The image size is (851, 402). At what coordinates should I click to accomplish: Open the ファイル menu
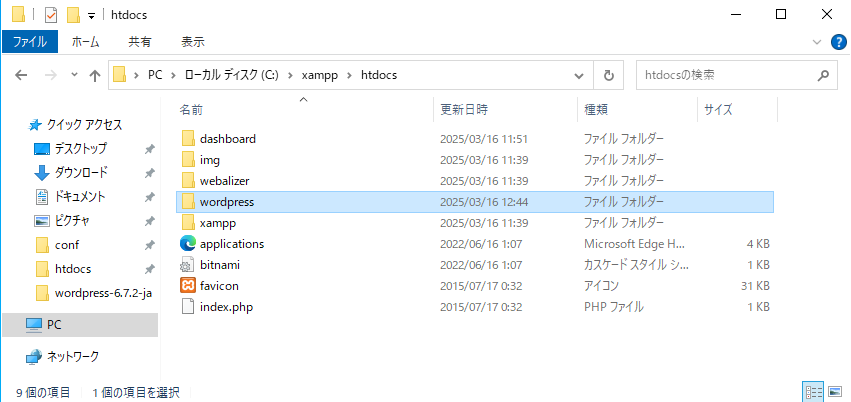click(x=29, y=42)
